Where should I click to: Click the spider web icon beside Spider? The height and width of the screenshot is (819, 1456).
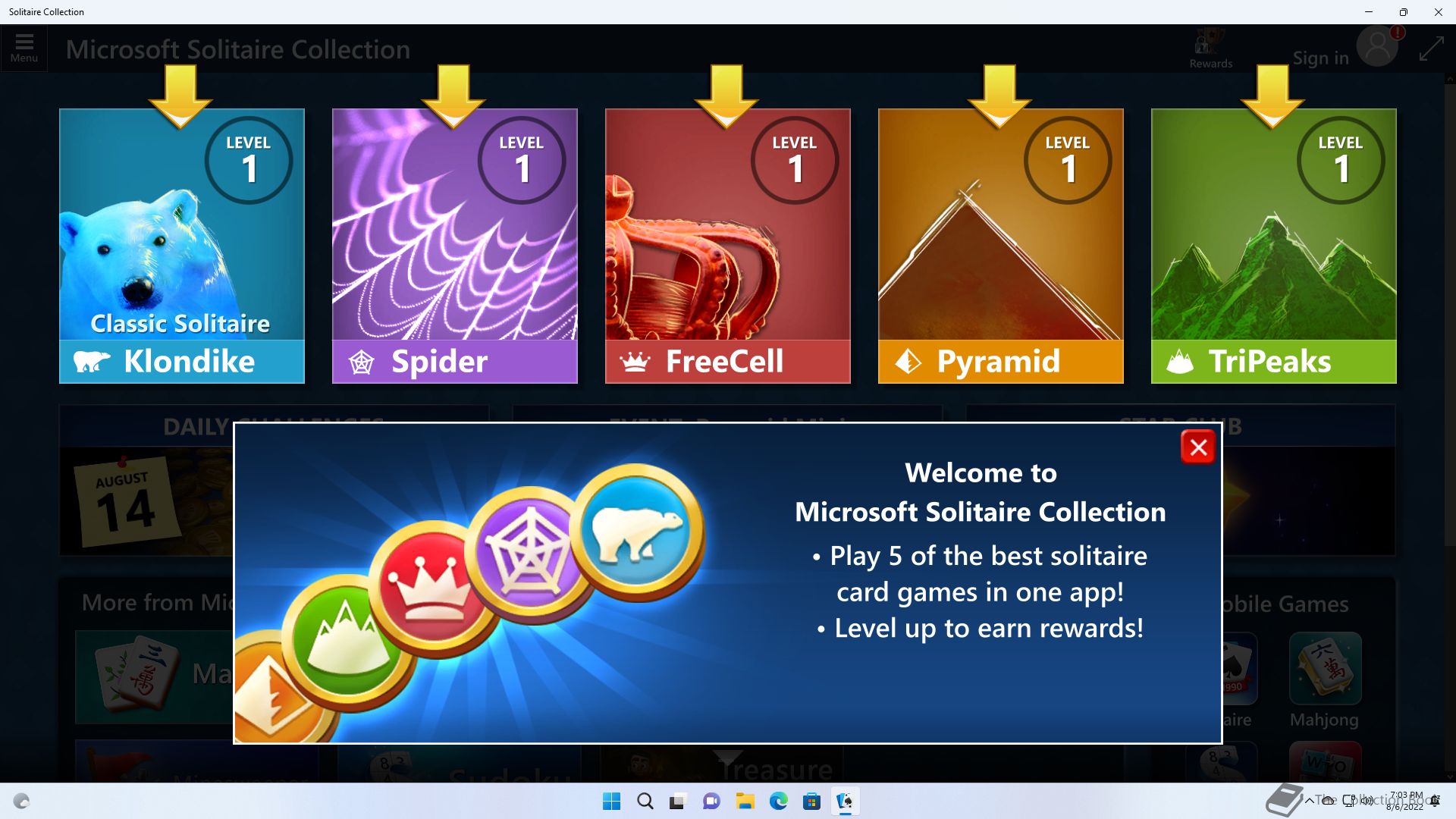[x=362, y=362]
